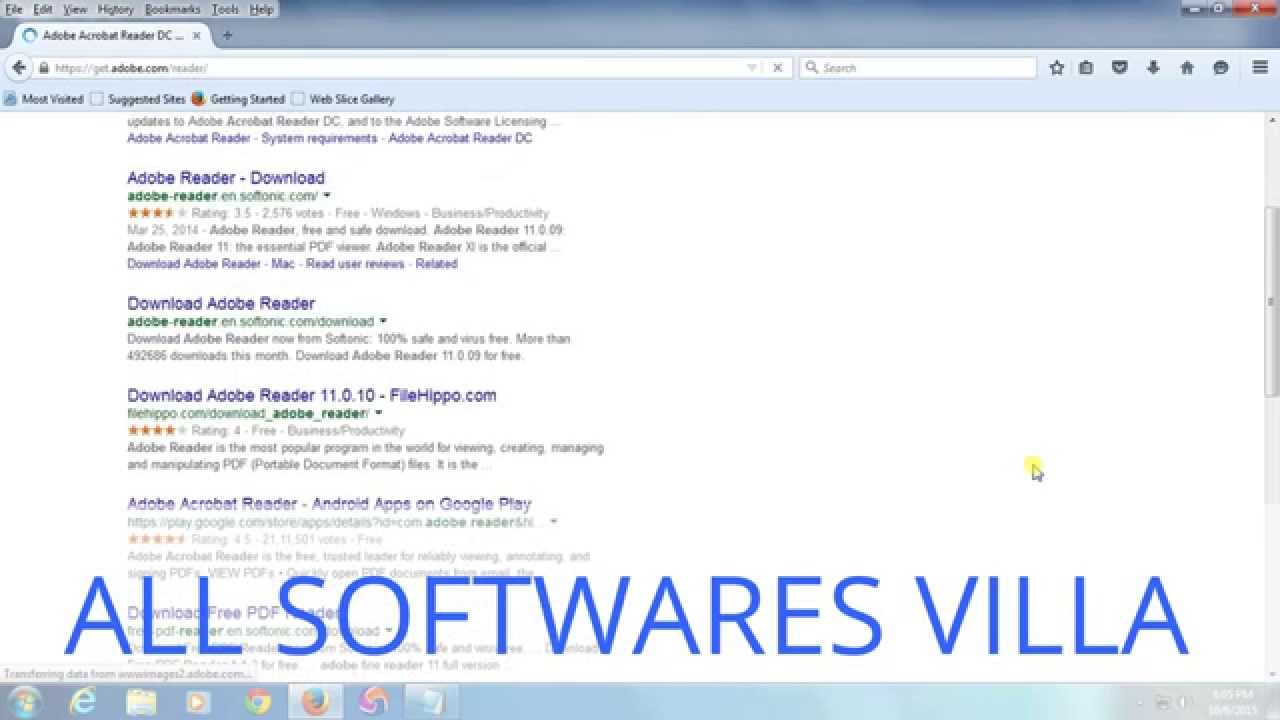Follow the 'System requirements' sitelink

click(319, 138)
